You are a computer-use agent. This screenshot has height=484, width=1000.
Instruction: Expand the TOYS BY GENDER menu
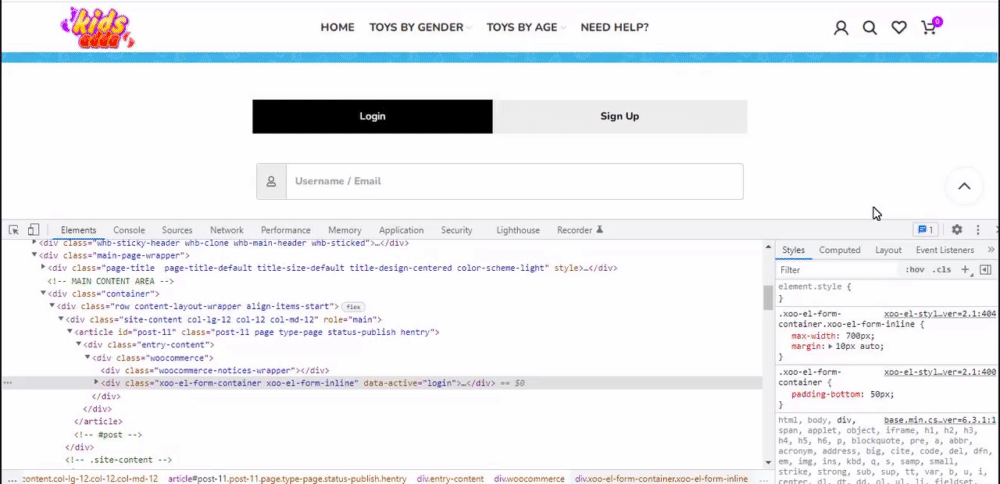coord(420,27)
